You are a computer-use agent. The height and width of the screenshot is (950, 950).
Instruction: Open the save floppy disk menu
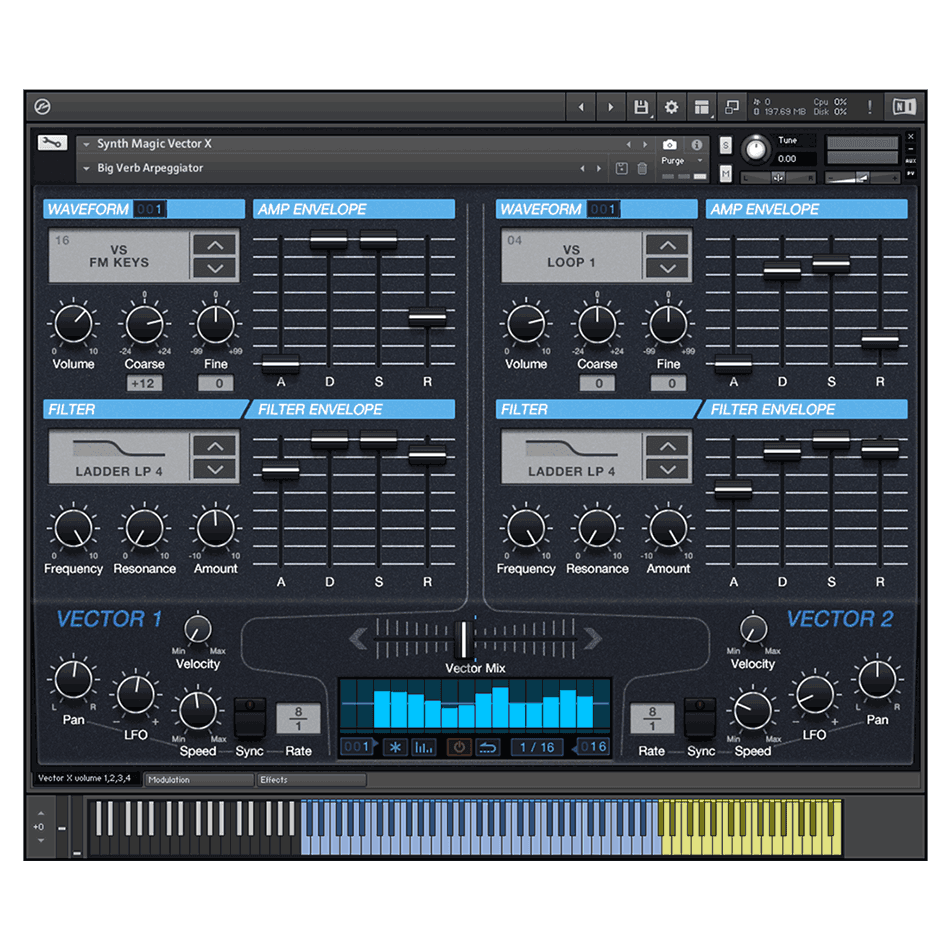click(x=641, y=107)
